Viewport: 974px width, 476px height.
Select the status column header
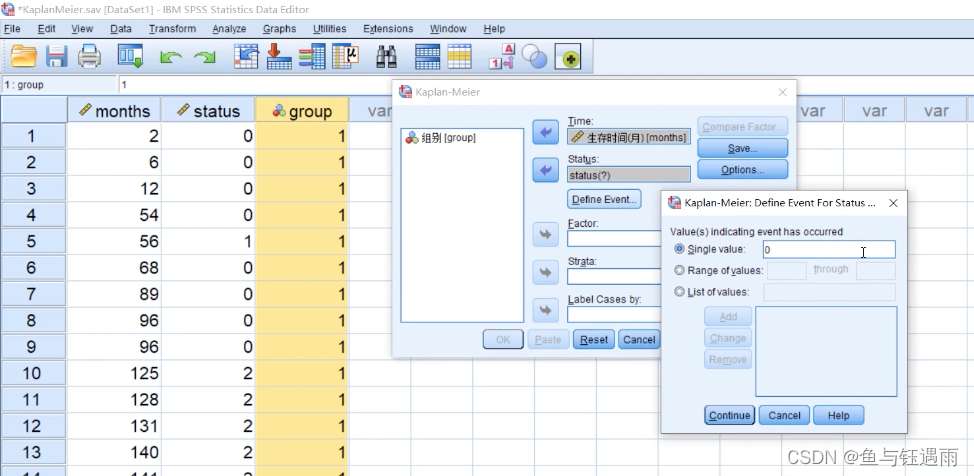(208, 111)
